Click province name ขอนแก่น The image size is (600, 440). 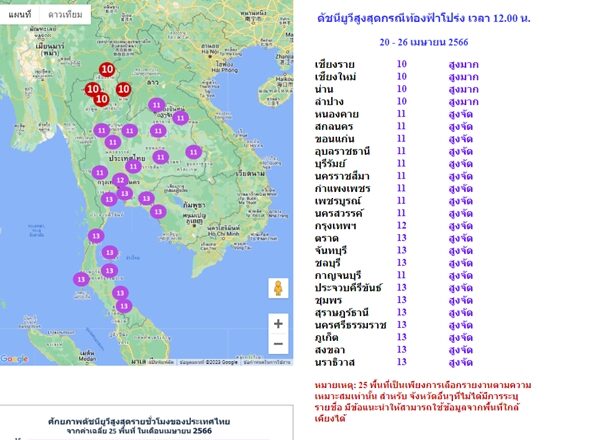pyautogui.click(x=334, y=139)
